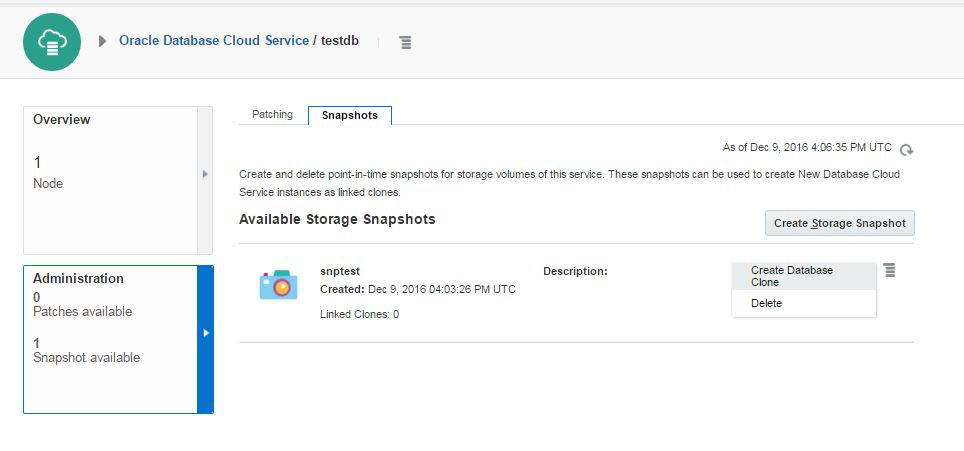Open the Administration panel heading

click(78, 278)
